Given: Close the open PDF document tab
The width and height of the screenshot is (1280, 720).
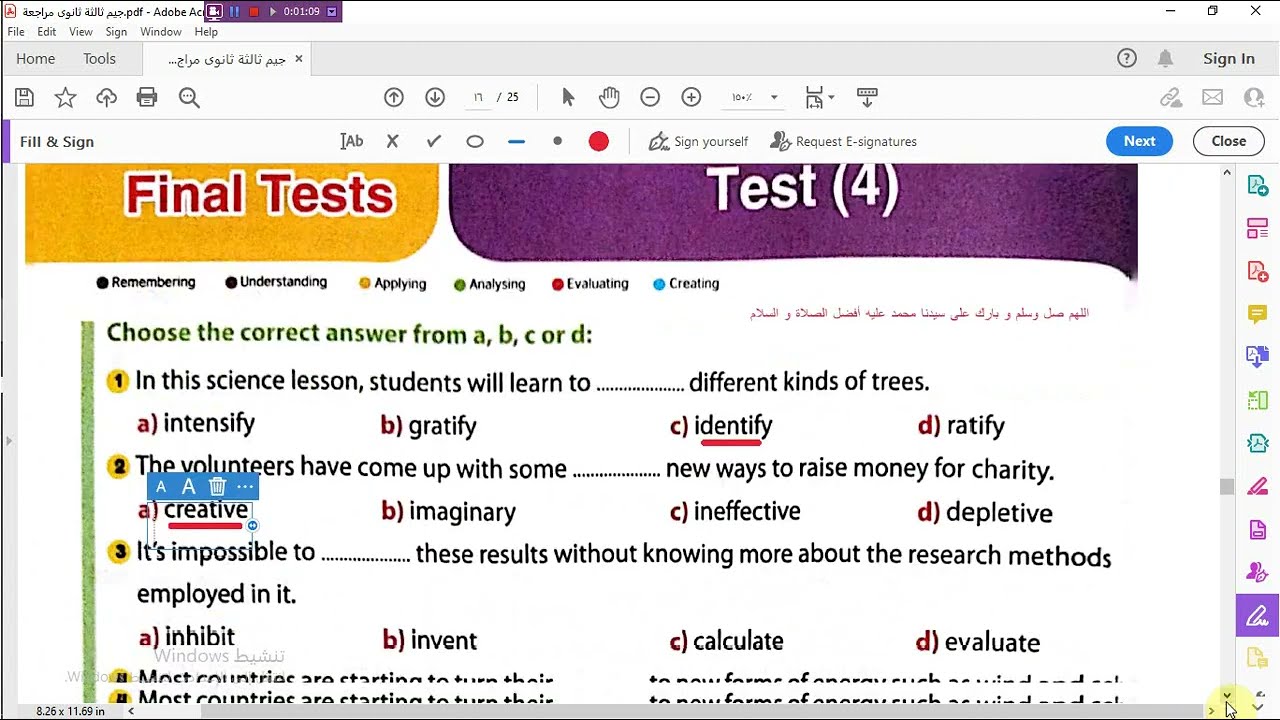Looking at the screenshot, I should 298,59.
